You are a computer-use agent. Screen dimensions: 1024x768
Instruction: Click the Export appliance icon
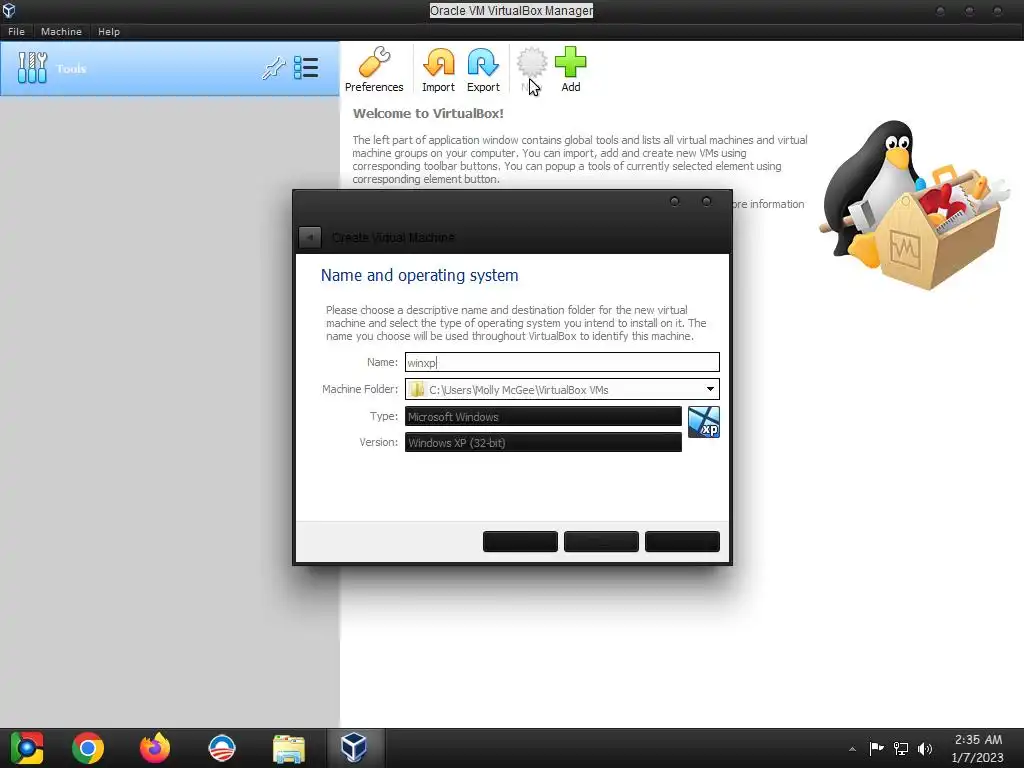click(x=483, y=69)
